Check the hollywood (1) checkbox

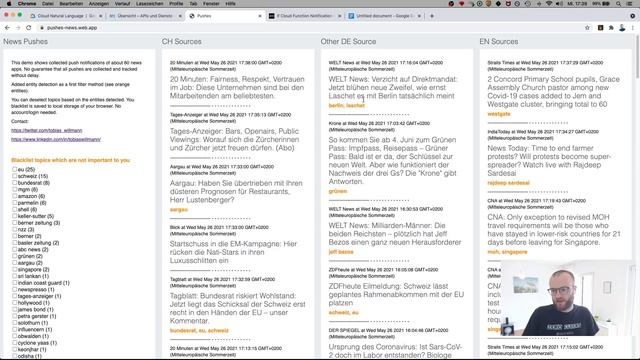(x=14, y=302)
